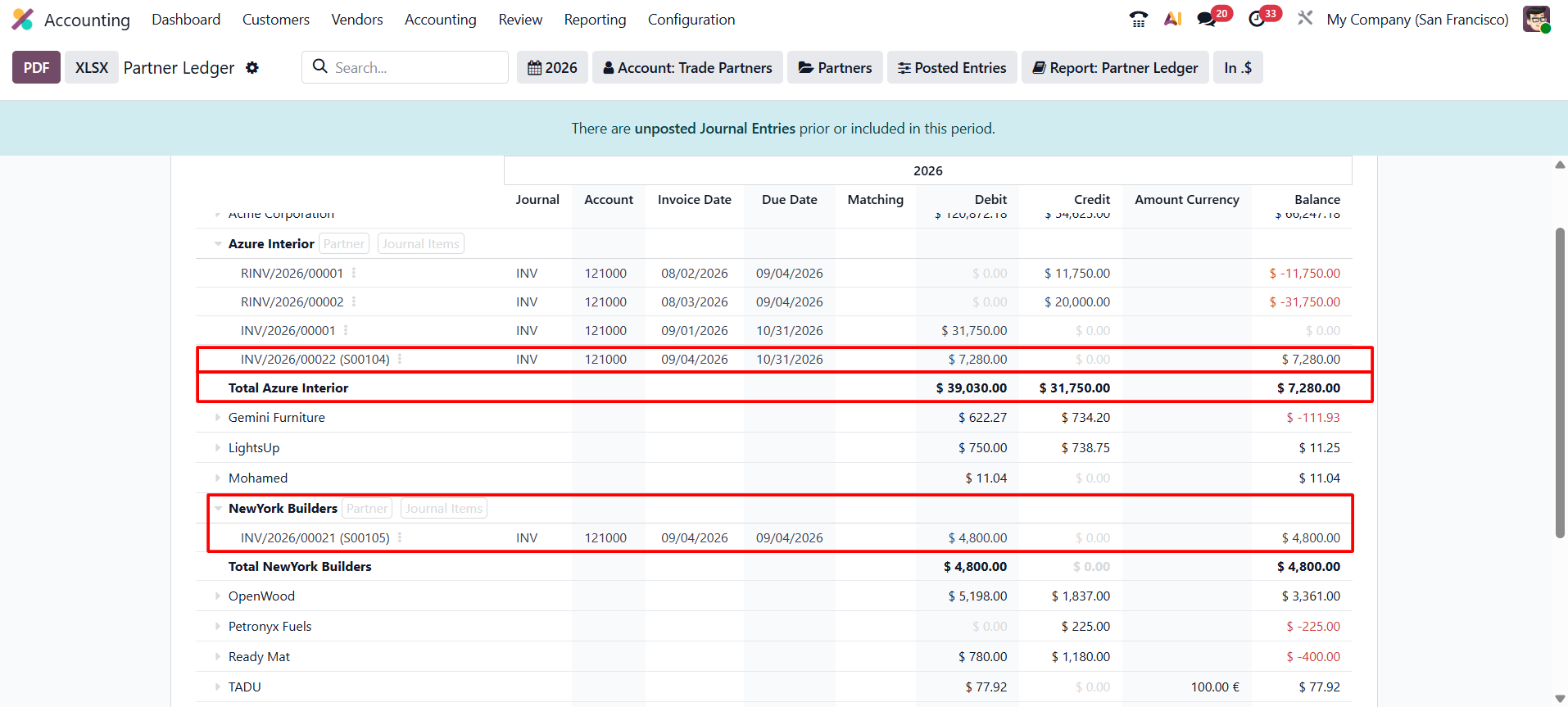Screen dimensions: 1568x707
Task: Expand the OpenWood row
Action: pyautogui.click(x=218, y=596)
